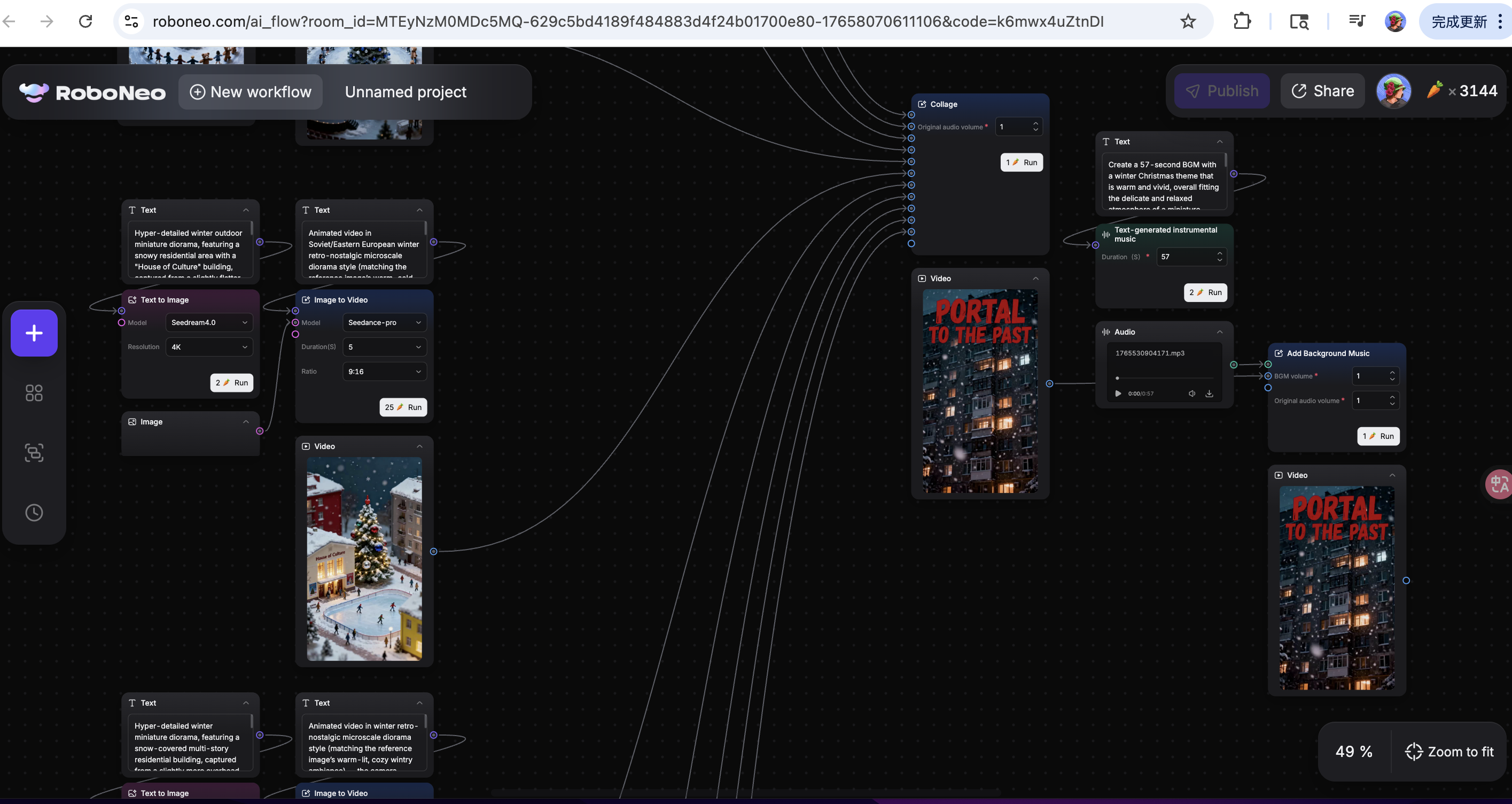Download the audio file 1765530904171.mp3
This screenshot has height=804, width=1512.
[x=1209, y=393]
